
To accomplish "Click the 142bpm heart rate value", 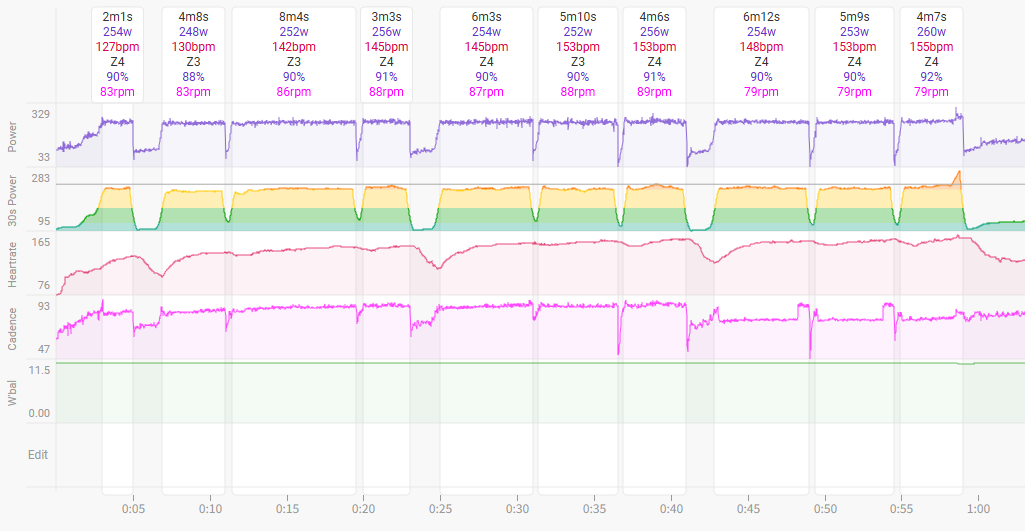I will pyautogui.click(x=294, y=46).
